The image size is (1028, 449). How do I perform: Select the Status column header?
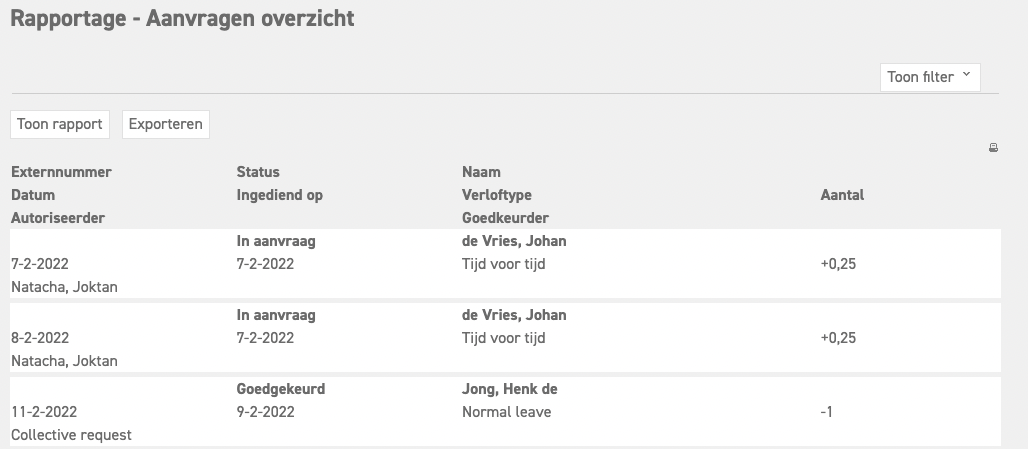coord(258,172)
